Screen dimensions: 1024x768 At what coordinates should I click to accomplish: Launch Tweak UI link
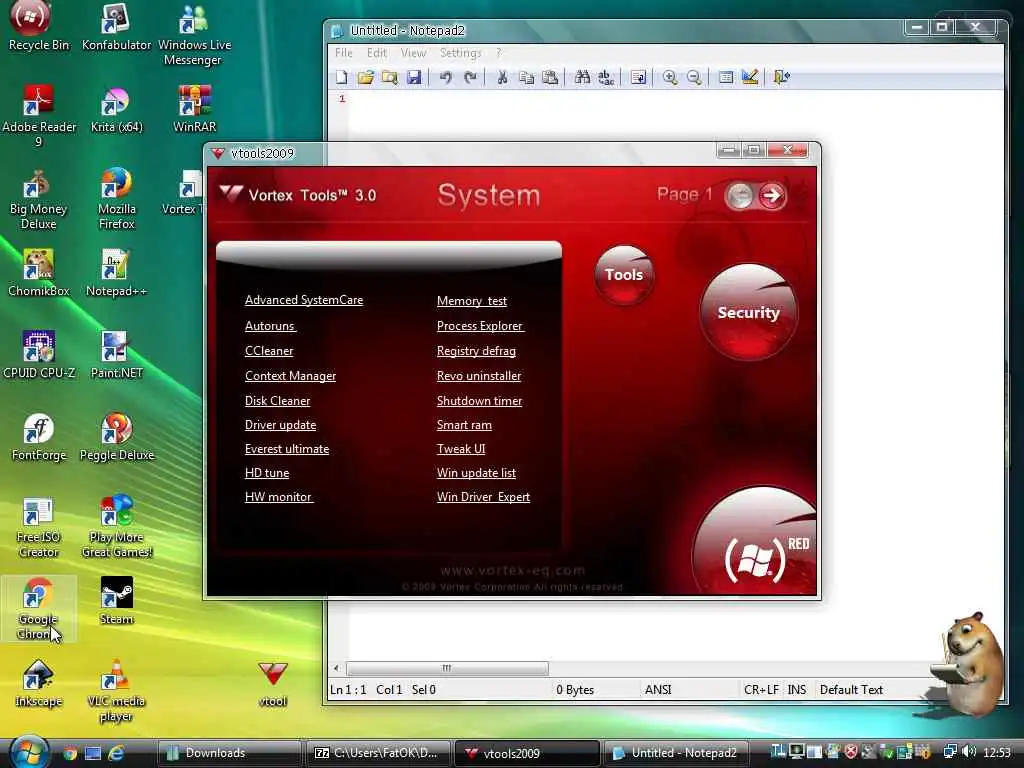tap(461, 449)
